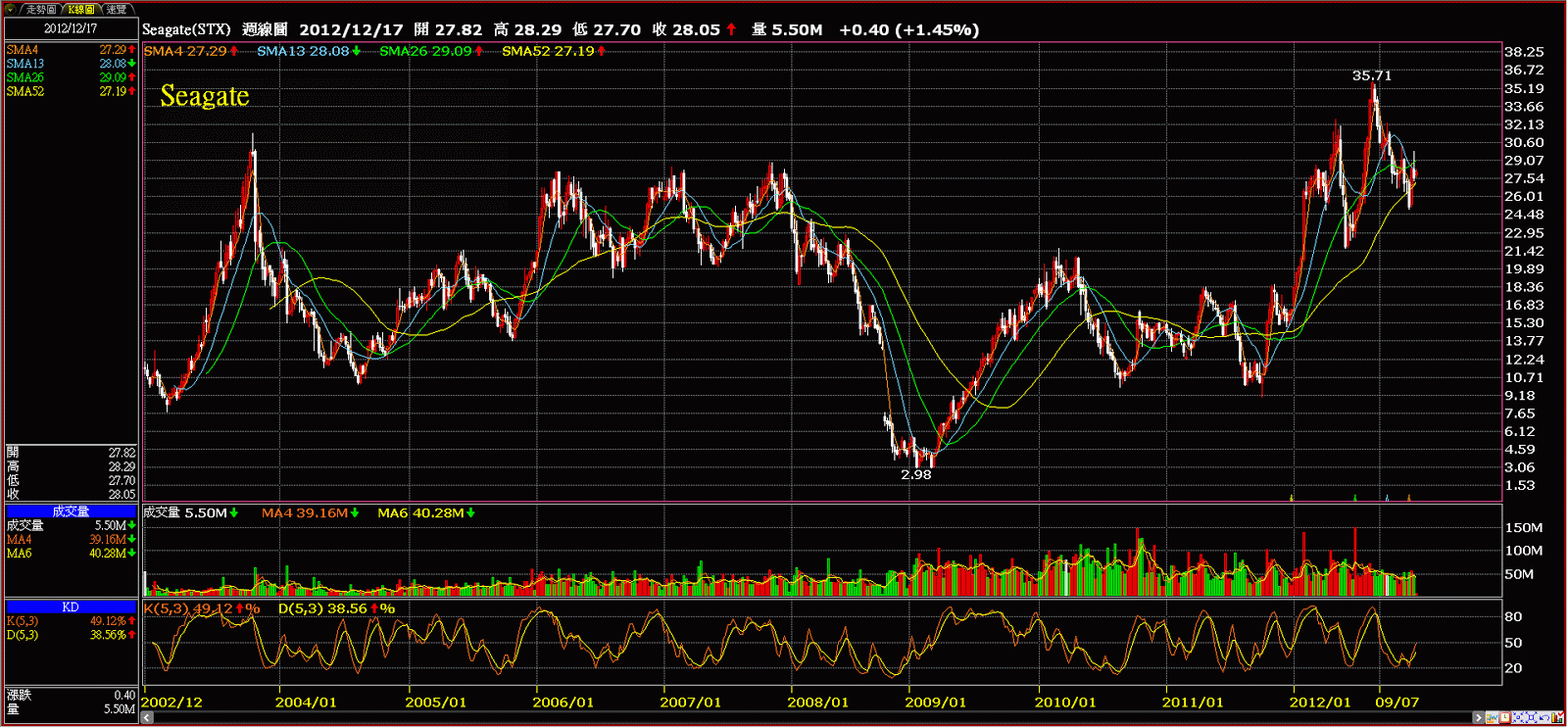Select the SMA13 row in the left panel
The height and width of the screenshot is (728, 1568).
tap(71, 64)
